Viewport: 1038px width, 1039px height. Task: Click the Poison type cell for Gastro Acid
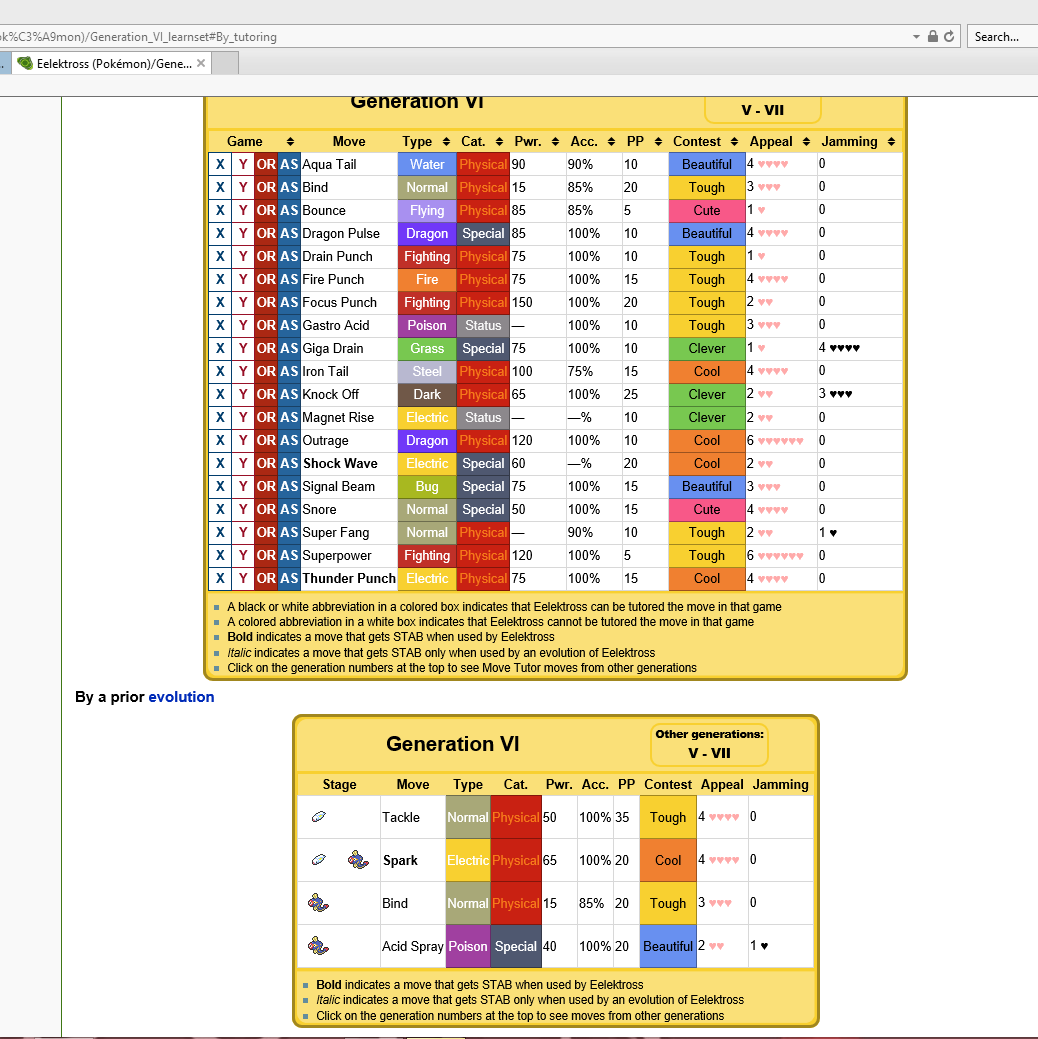point(427,325)
